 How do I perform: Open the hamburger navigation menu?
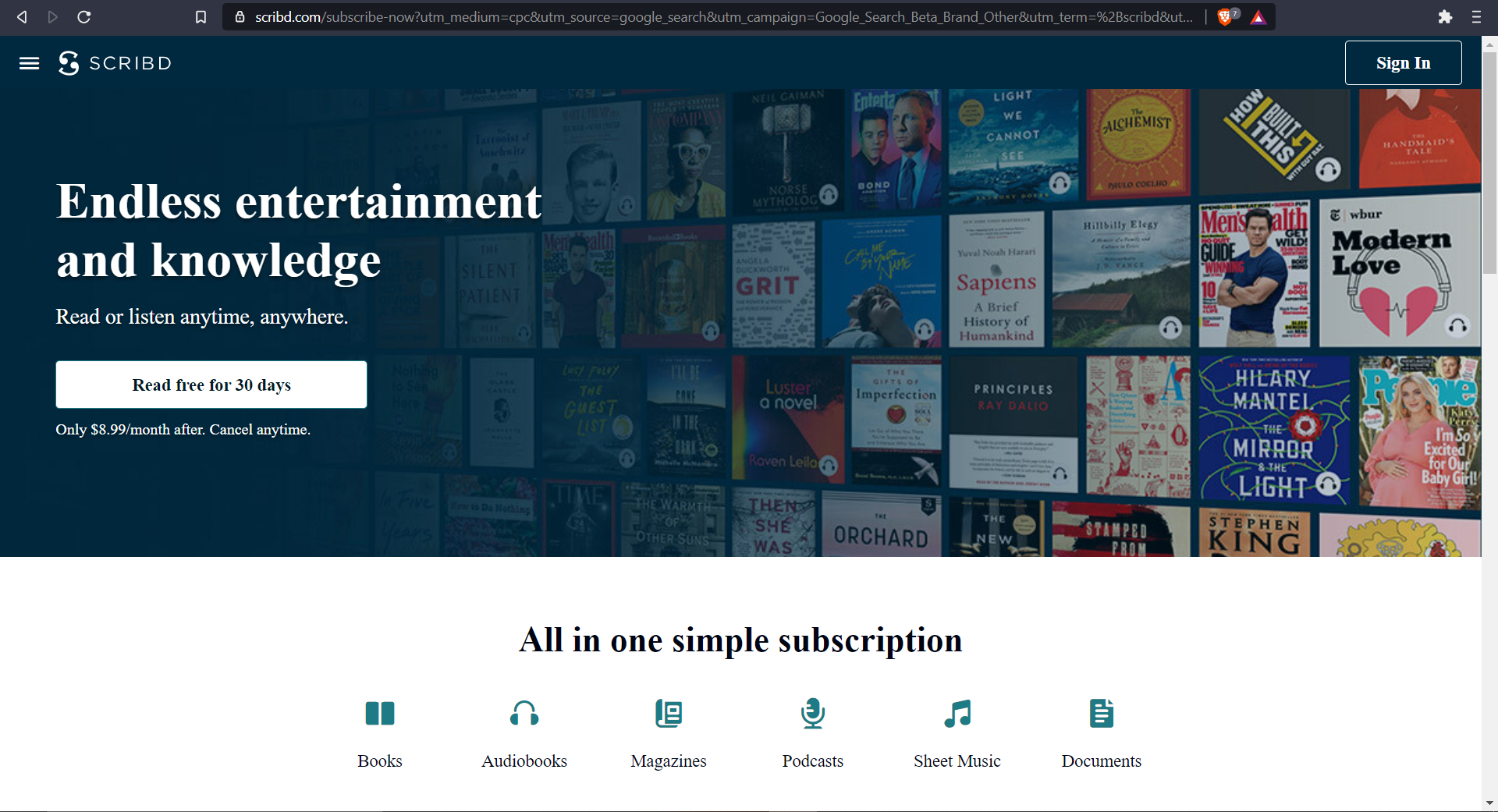(29, 63)
